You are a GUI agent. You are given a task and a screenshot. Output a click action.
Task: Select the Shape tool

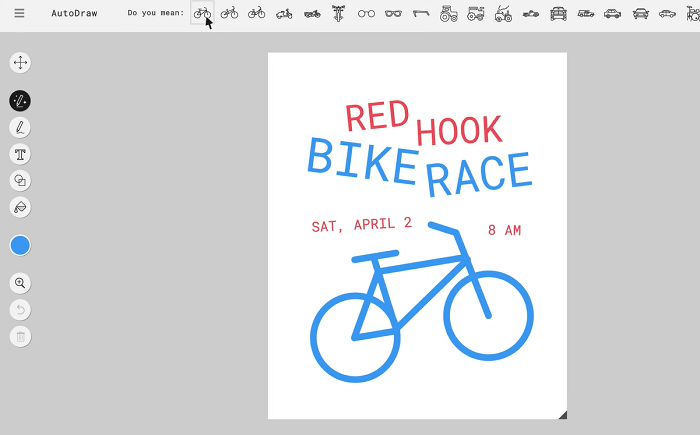click(x=20, y=180)
